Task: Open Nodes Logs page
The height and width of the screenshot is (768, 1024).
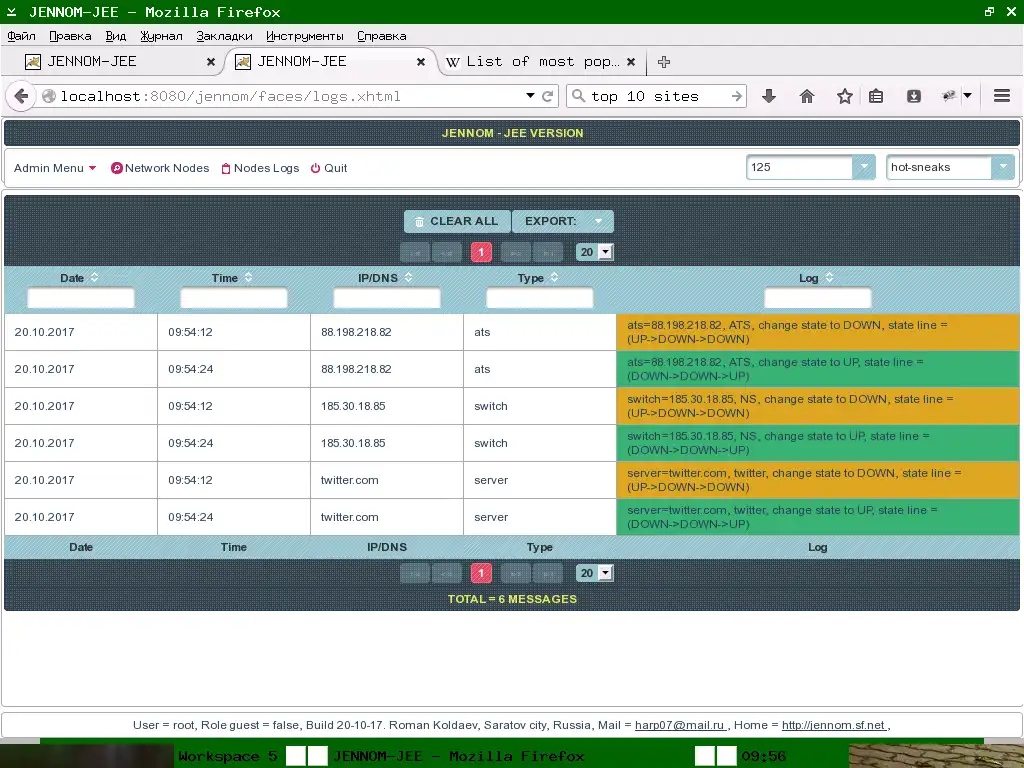Action: [x=260, y=168]
